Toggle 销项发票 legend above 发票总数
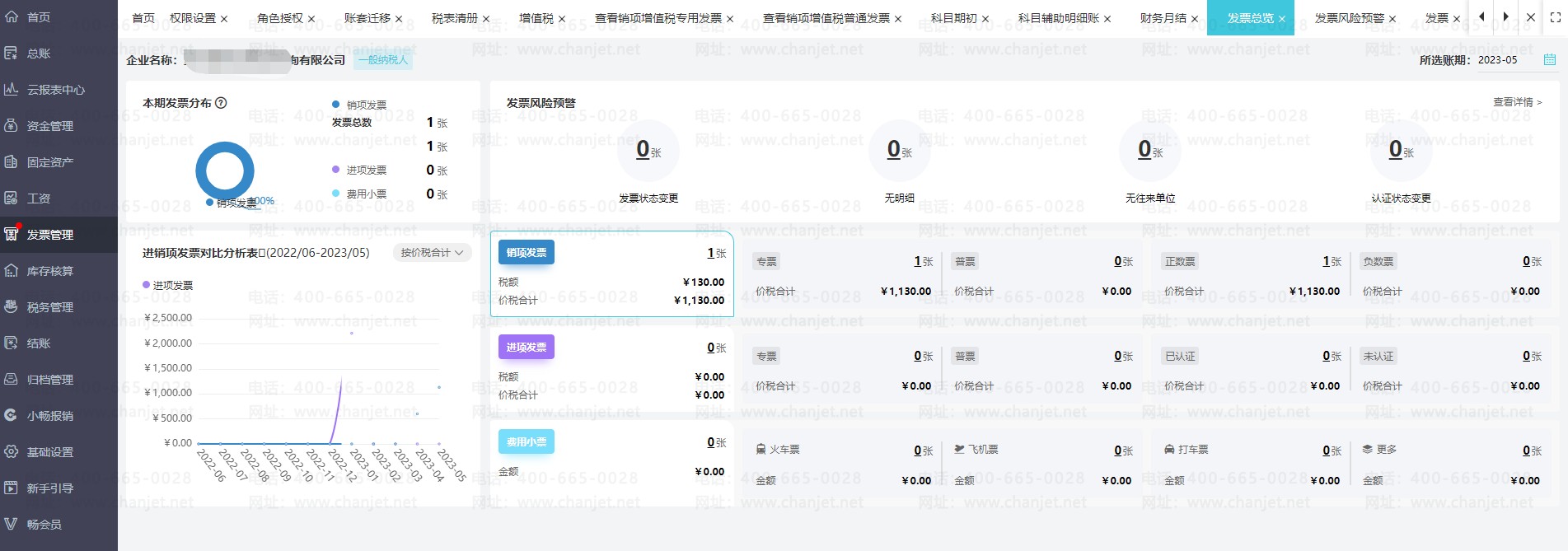1568x551 pixels. (359, 105)
